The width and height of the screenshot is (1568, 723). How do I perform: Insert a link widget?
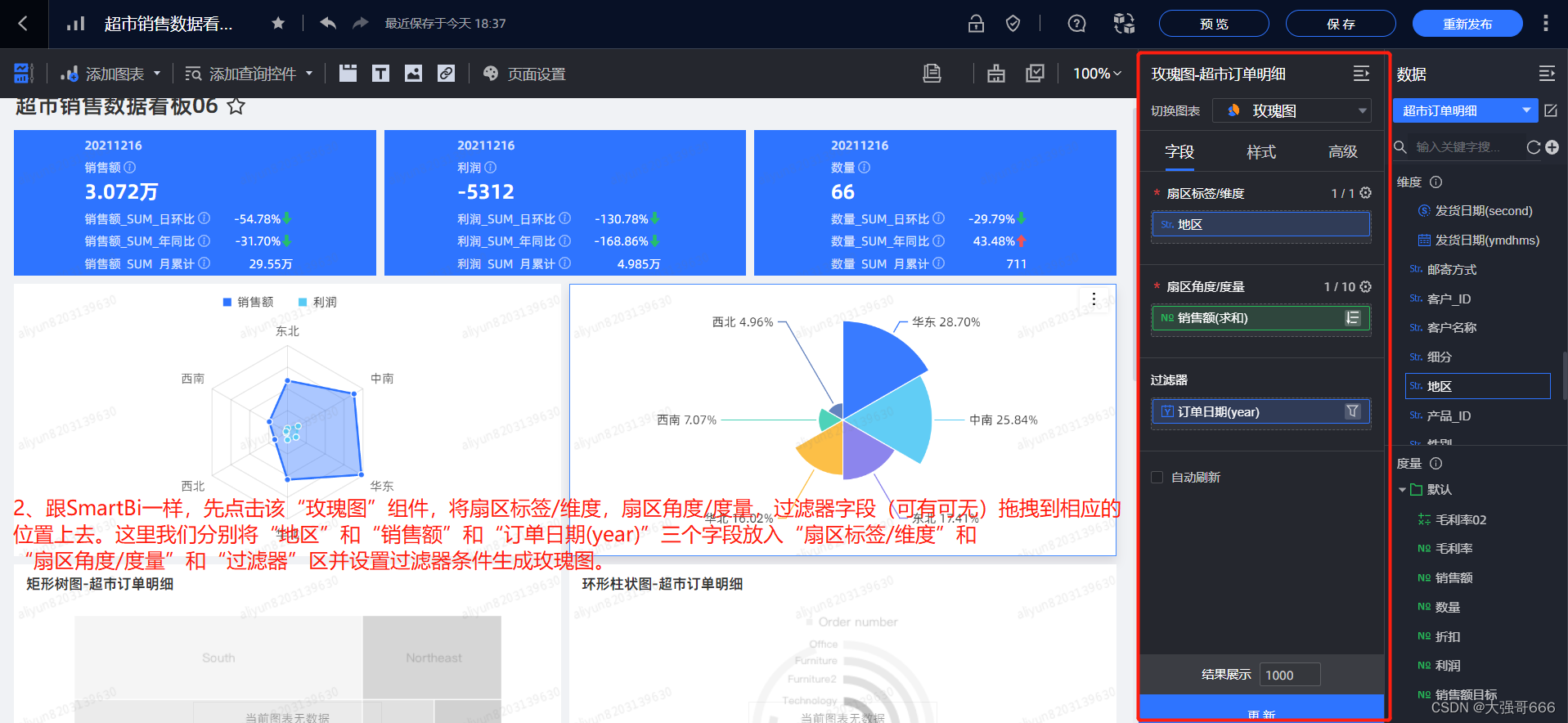(446, 74)
